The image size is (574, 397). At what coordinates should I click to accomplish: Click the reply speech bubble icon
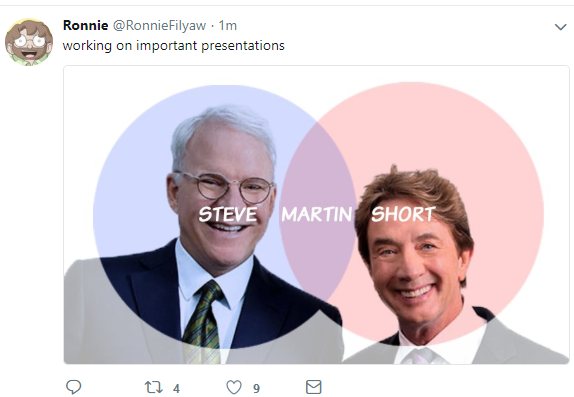click(73, 387)
